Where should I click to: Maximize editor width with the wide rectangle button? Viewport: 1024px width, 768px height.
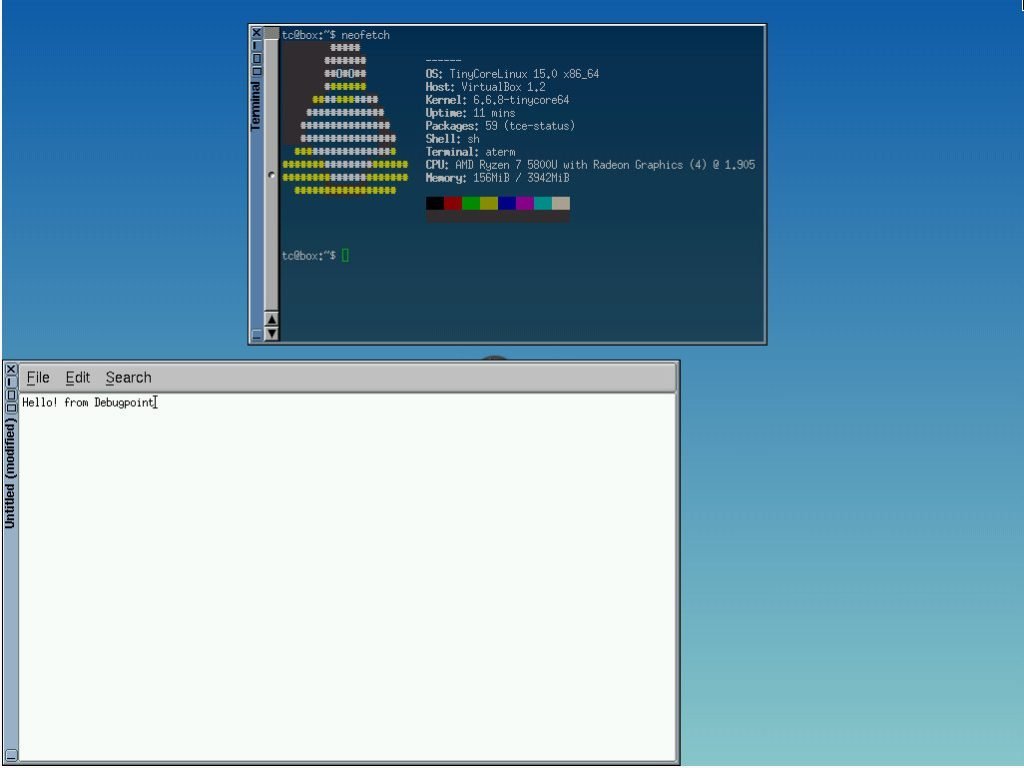pyautogui.click(x=10, y=408)
